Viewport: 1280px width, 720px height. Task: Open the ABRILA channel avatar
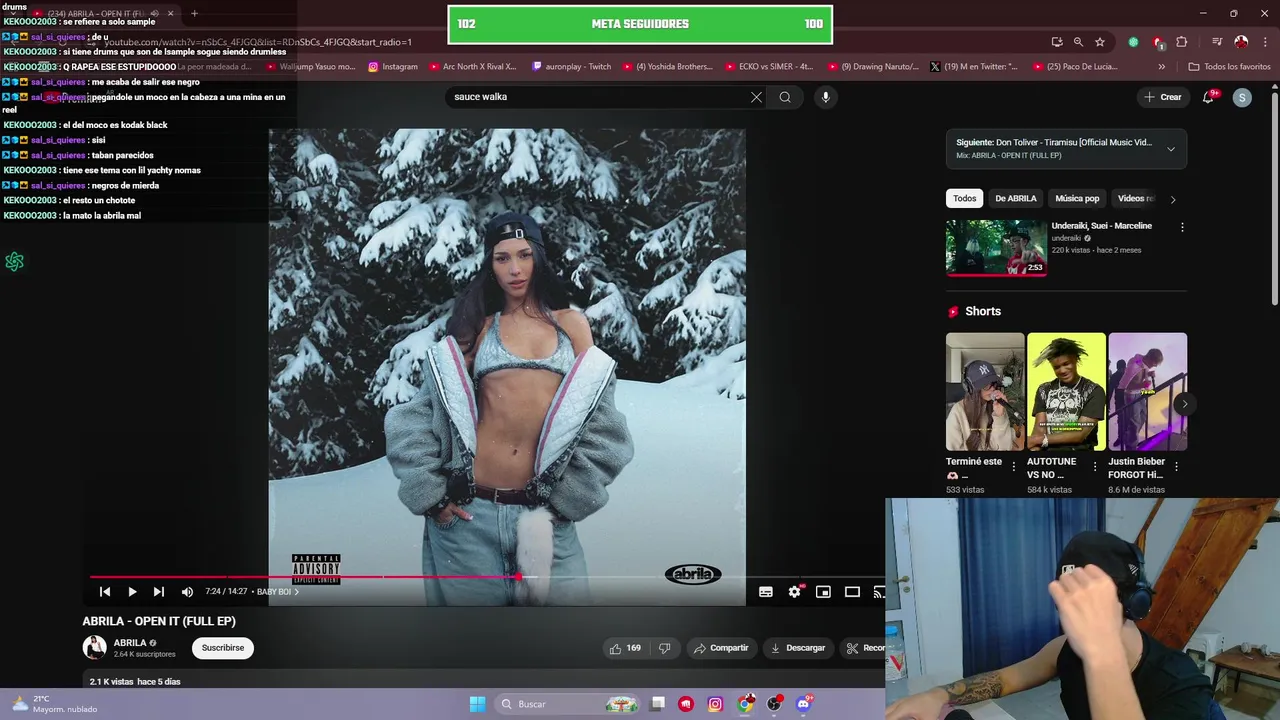tap(94, 648)
